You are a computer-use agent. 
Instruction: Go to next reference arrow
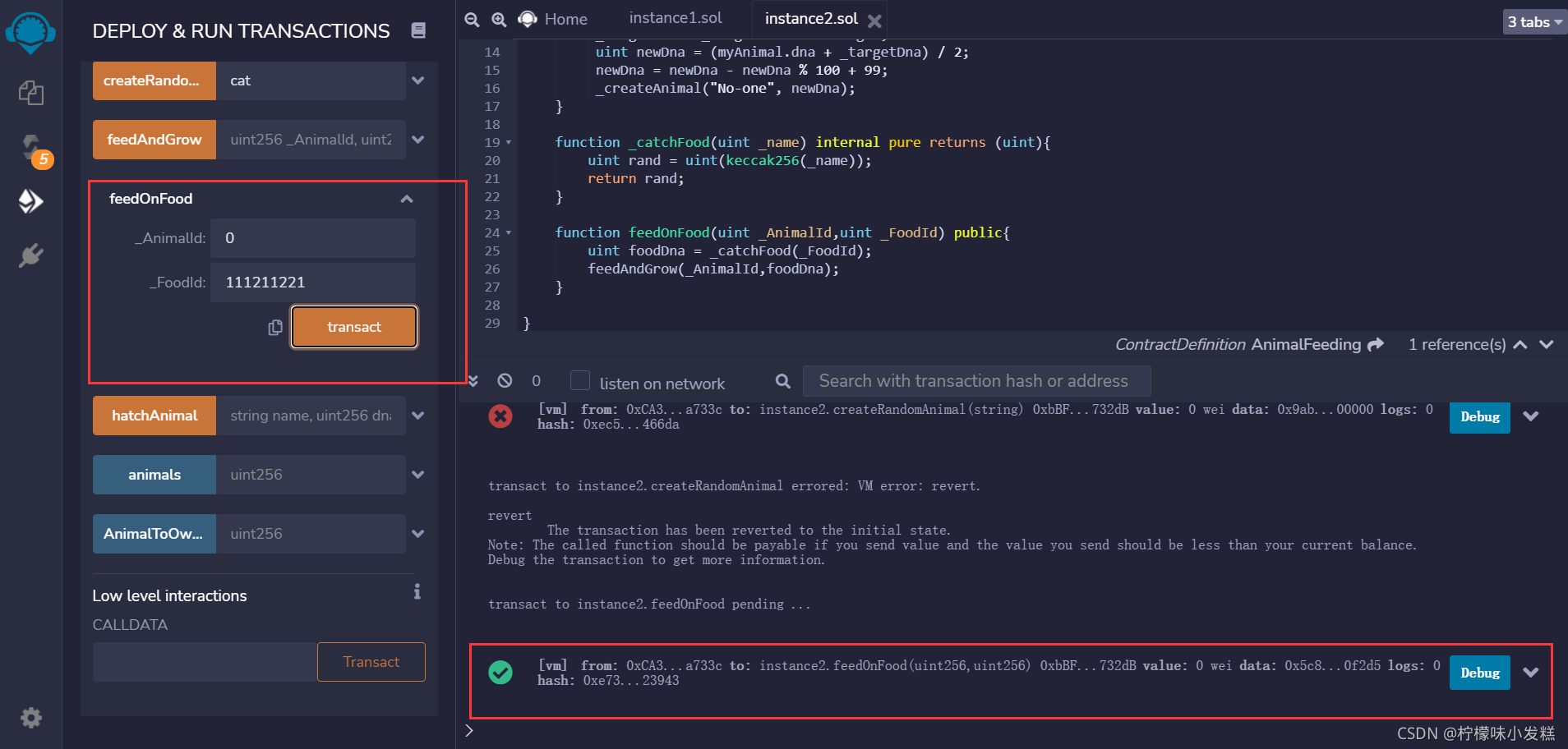(1547, 344)
